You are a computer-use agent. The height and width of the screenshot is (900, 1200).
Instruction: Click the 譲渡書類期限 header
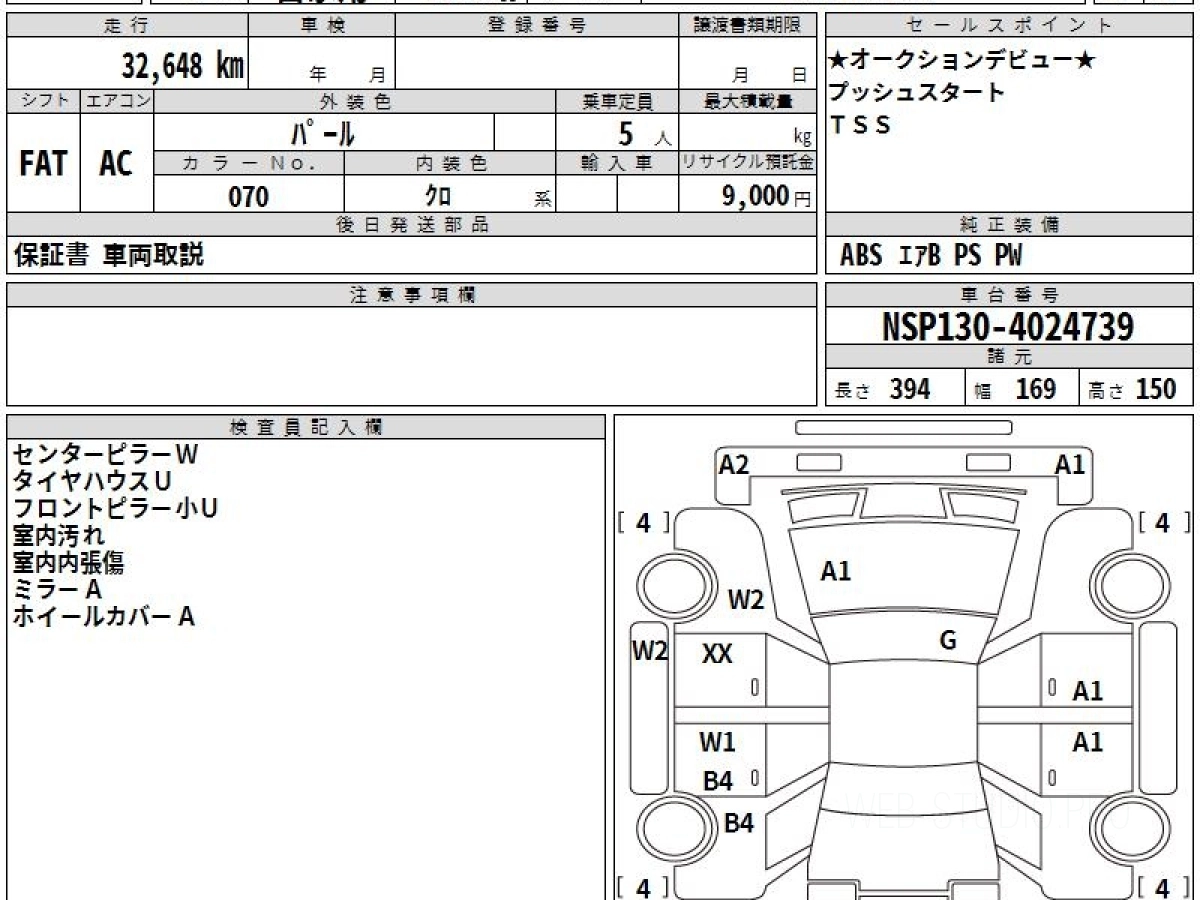(749, 26)
